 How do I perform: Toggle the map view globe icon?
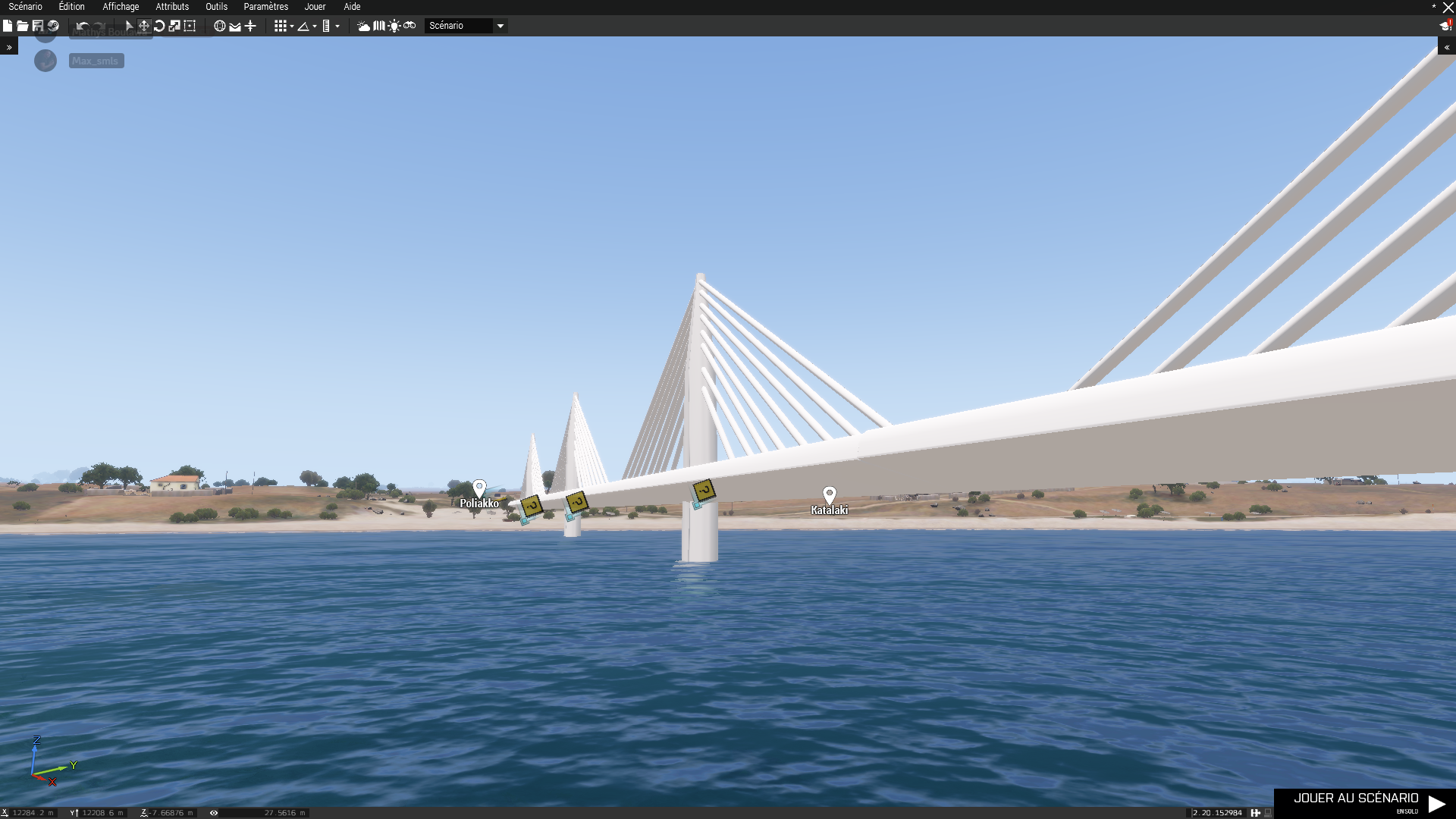pos(219,26)
